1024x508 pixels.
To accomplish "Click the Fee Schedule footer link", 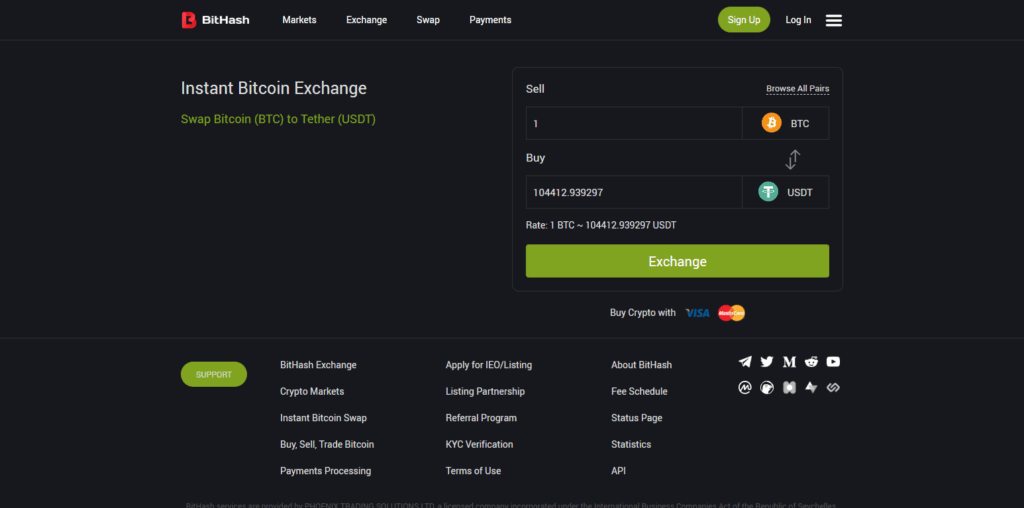I will click(x=639, y=391).
